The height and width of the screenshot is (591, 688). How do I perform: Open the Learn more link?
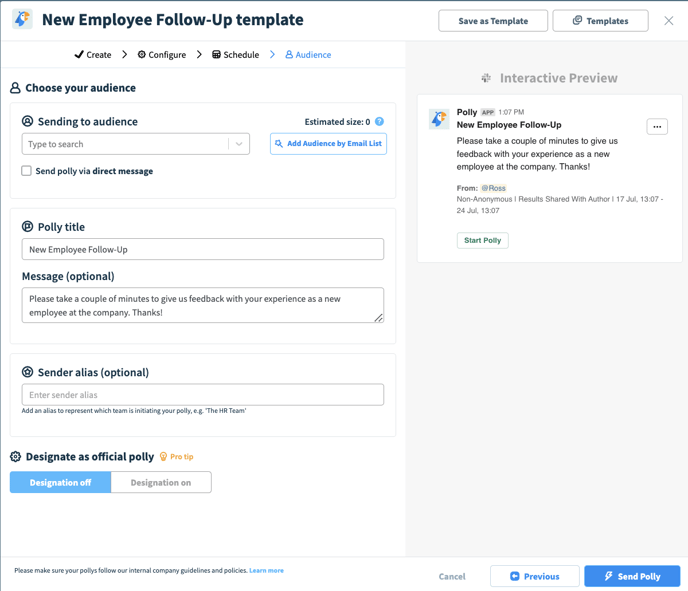(x=266, y=570)
